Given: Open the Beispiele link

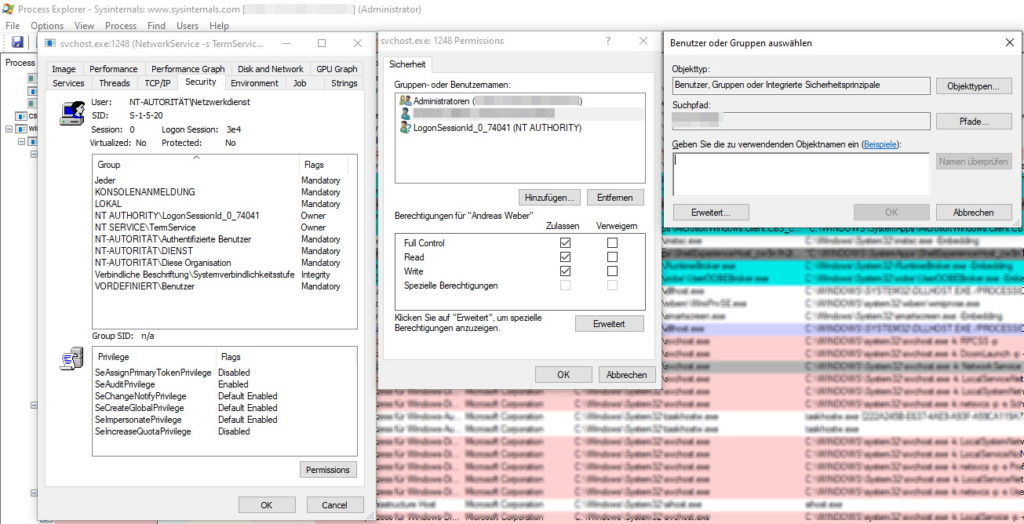Looking at the screenshot, I should (x=880, y=145).
